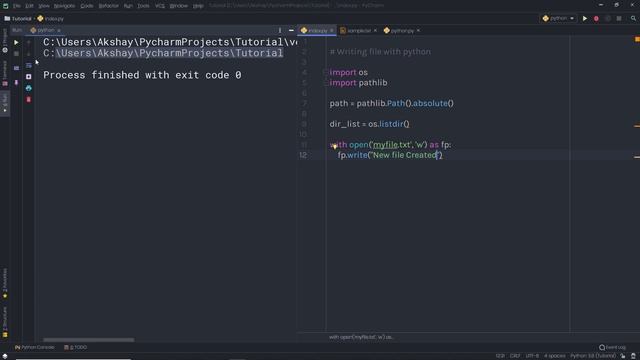Open the Window menu
The height and width of the screenshot is (360, 640).
pos(179,6)
